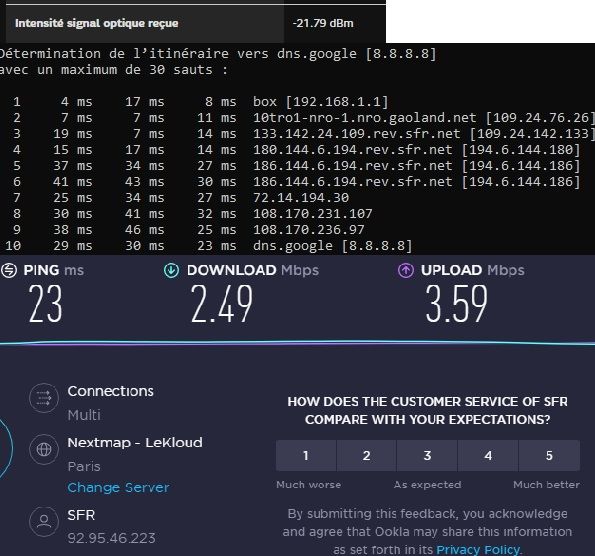This screenshot has width=595, height=556.
Task: Rate SFR customer service 1
Action: click(x=306, y=455)
